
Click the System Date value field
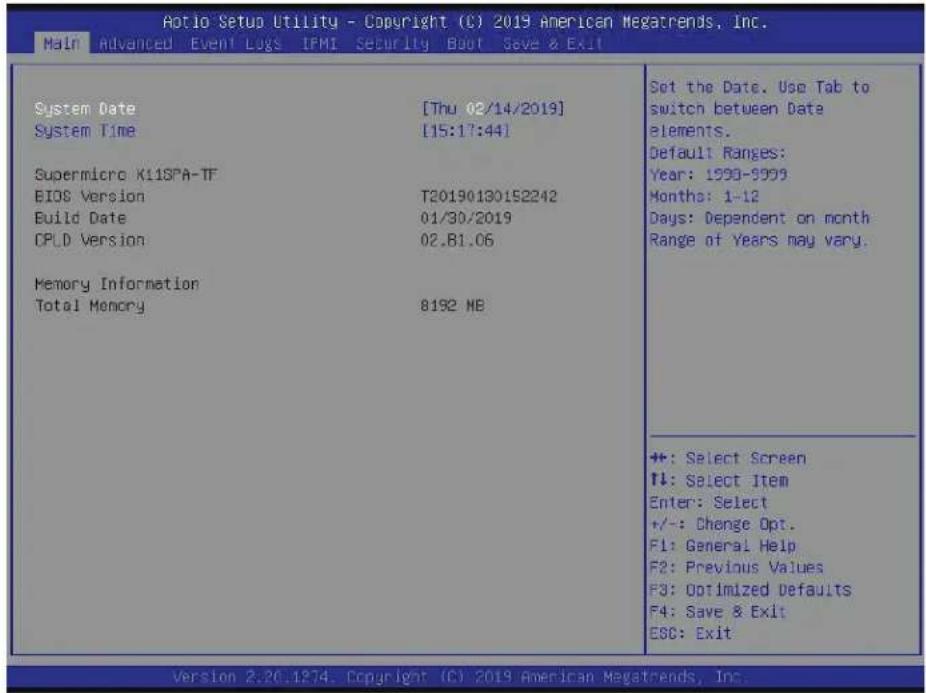point(493,109)
